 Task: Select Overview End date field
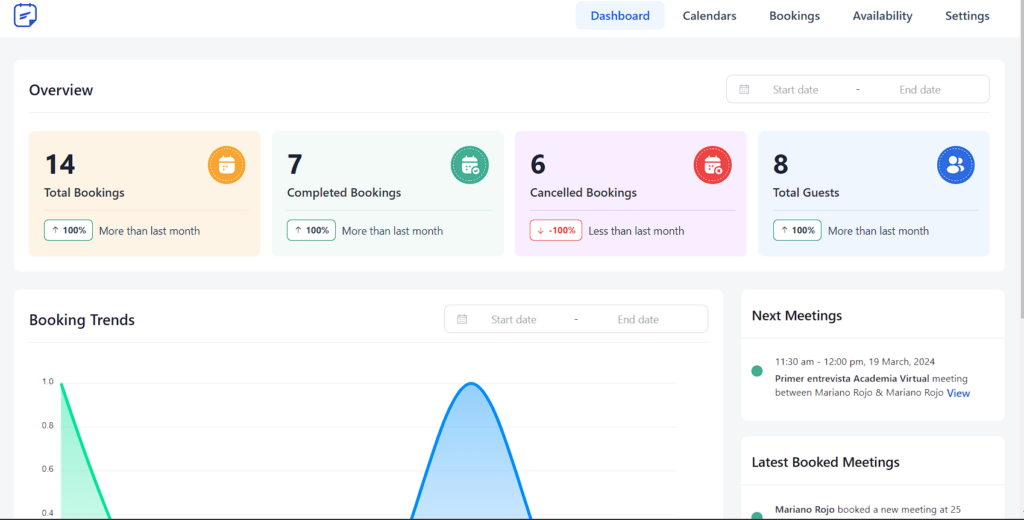(x=920, y=89)
